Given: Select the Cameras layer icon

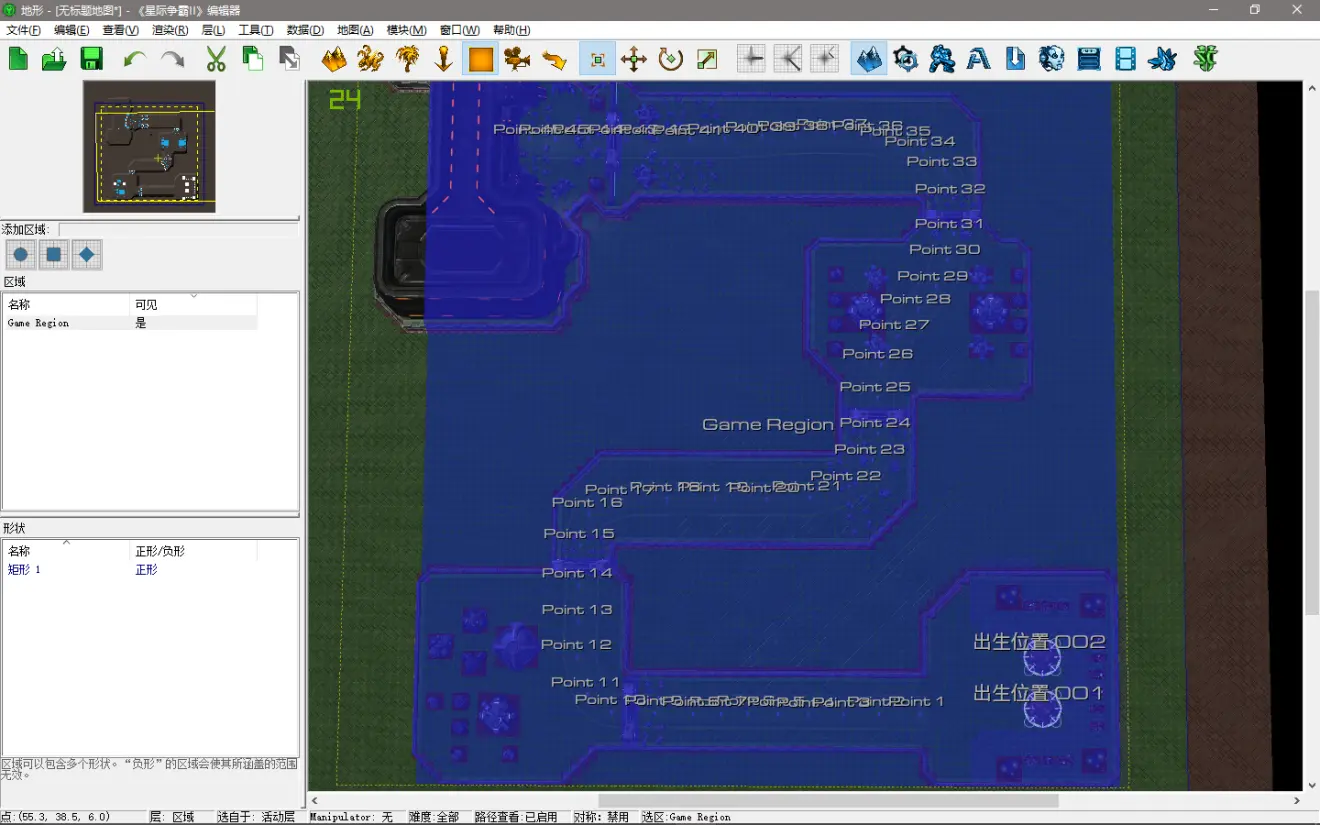Looking at the screenshot, I should pyautogui.click(x=517, y=59).
